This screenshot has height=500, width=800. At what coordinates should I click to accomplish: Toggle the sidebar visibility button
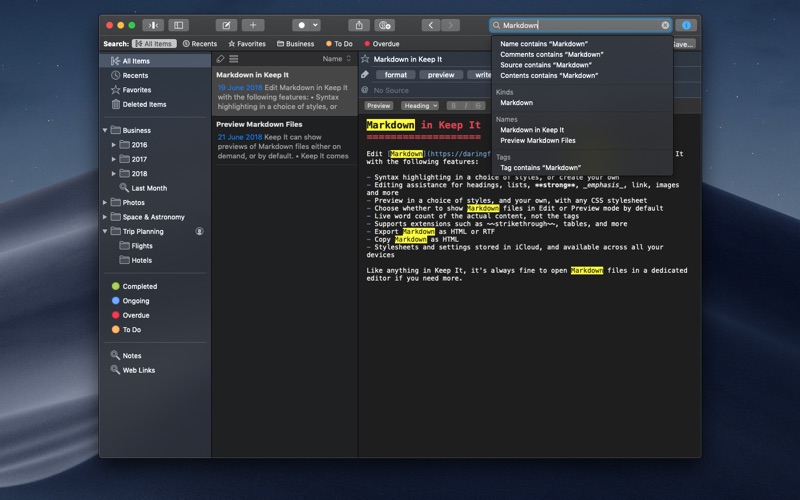[179, 25]
